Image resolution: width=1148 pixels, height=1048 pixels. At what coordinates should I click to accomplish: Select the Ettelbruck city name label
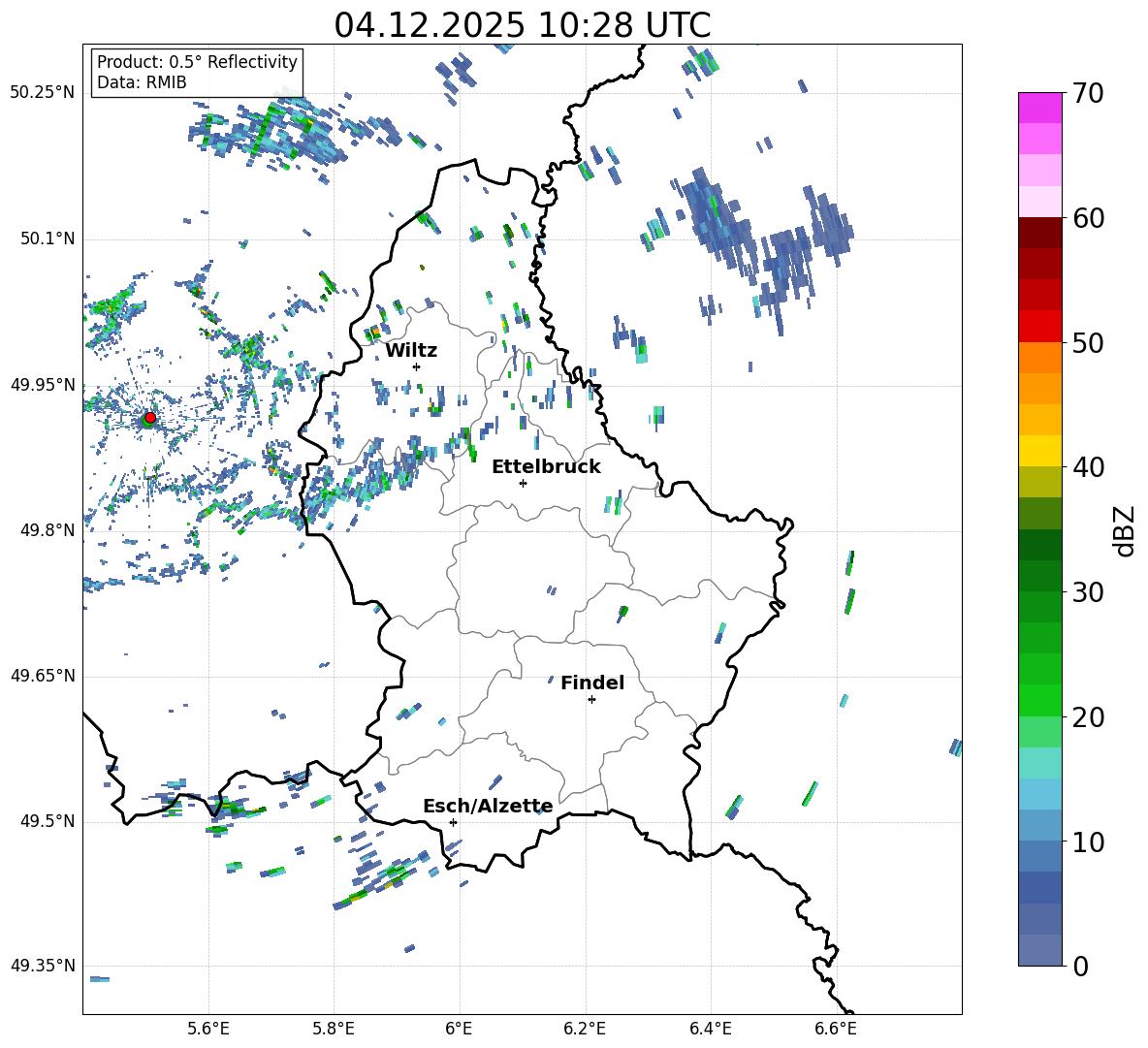pyautogui.click(x=546, y=466)
